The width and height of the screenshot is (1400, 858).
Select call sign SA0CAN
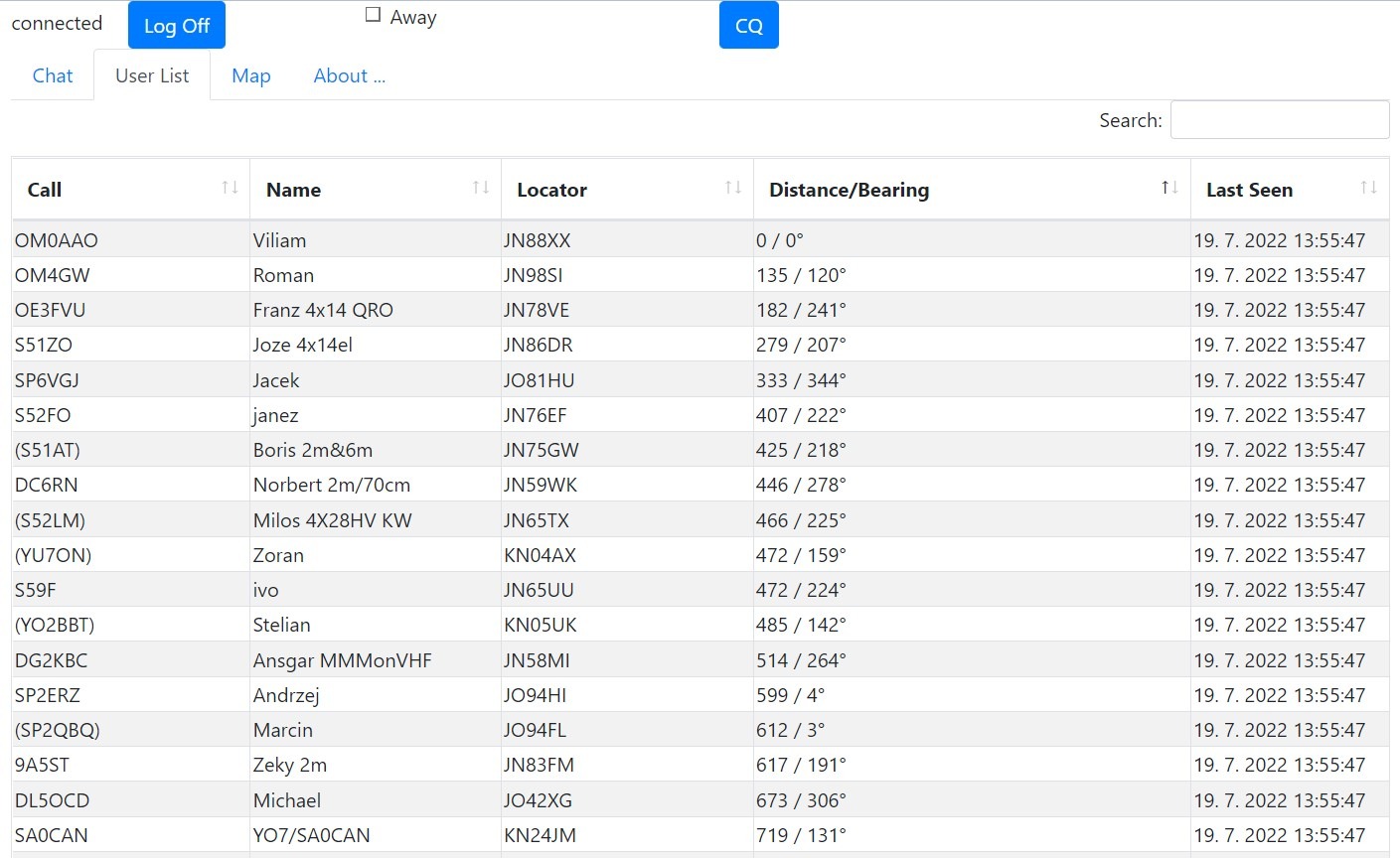[52, 835]
